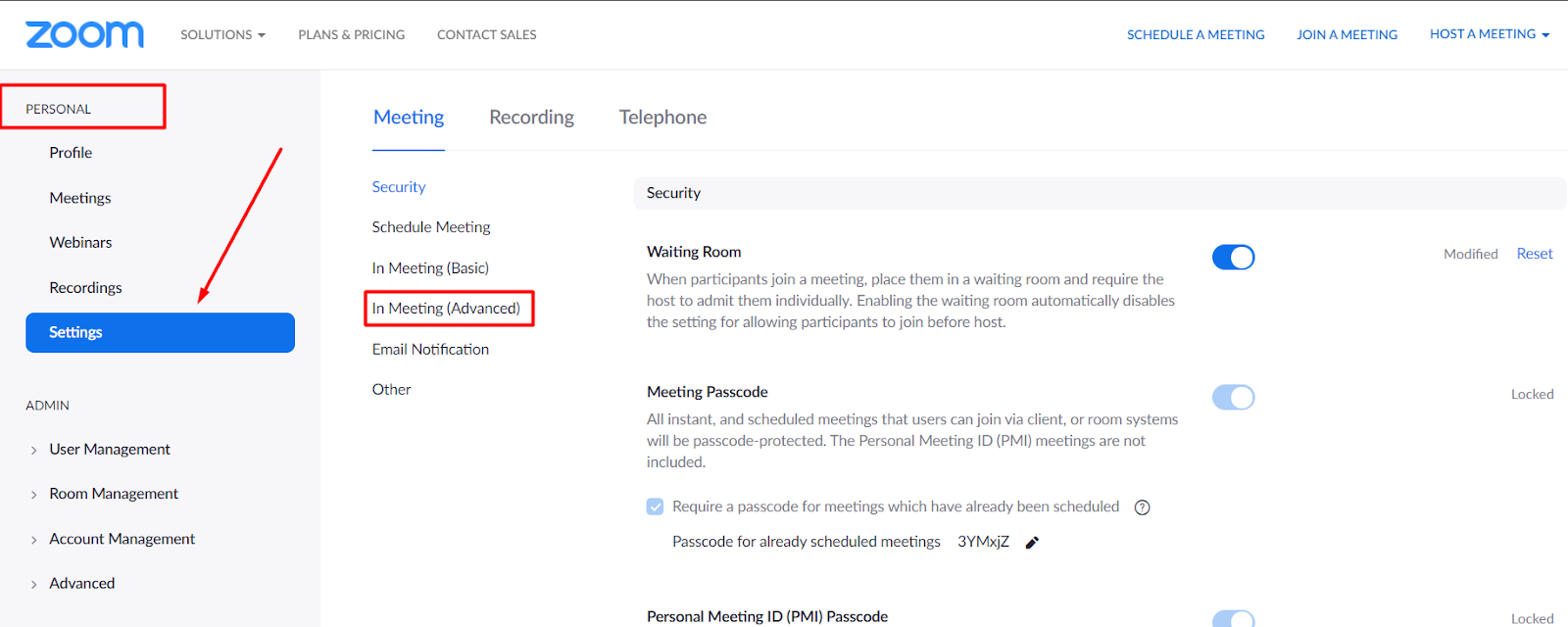Screen dimensions: 1568x627
Task: Click the ADMIN section header
Action: tap(47, 406)
